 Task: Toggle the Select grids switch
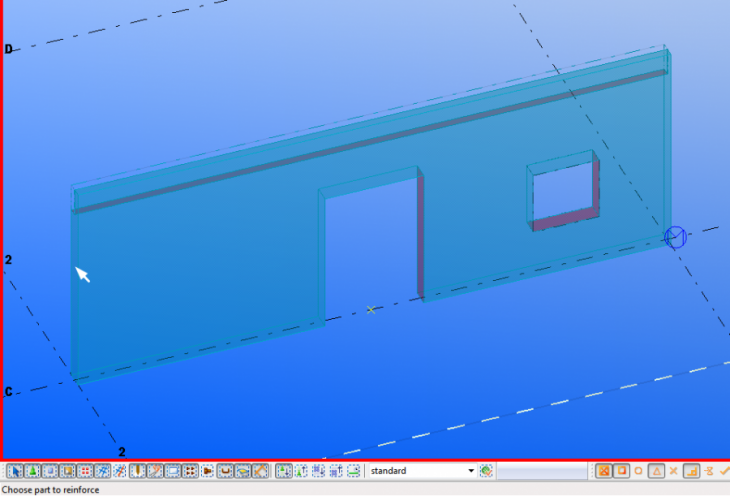coord(102,471)
